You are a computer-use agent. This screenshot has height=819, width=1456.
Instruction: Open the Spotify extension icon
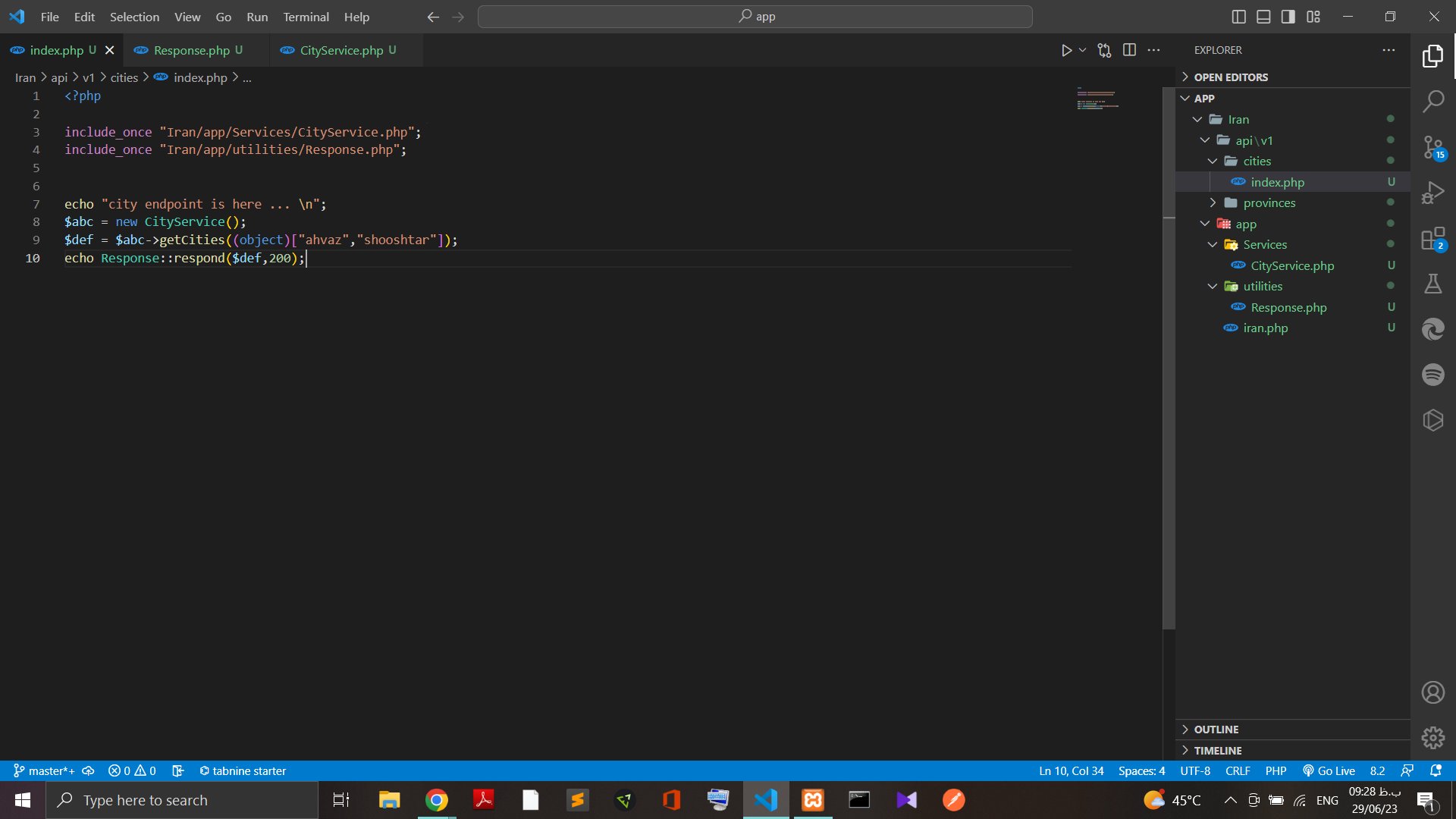[x=1432, y=375]
